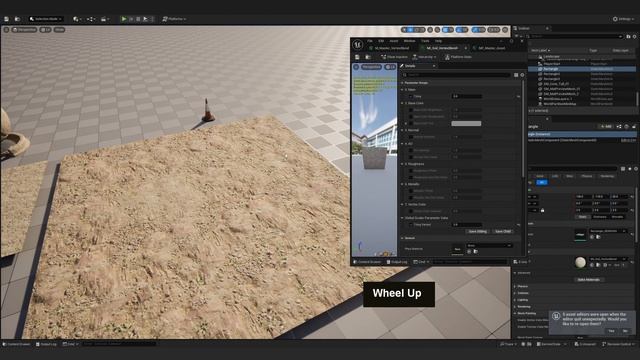Click the static mesh thumbnail in Details
This screenshot has height=360, width=640.
[580, 235]
